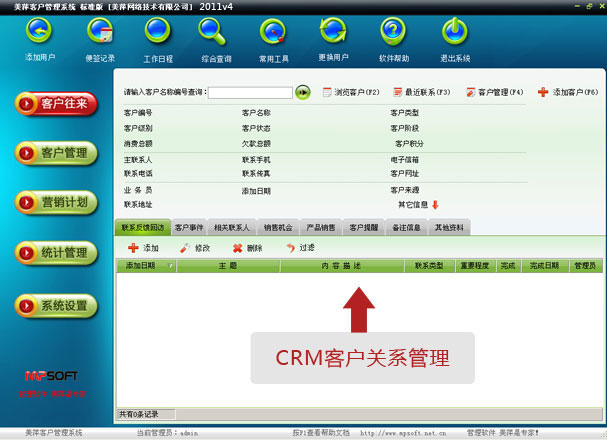Click the 客户类型 field label
The image size is (607, 440).
click(x=405, y=113)
